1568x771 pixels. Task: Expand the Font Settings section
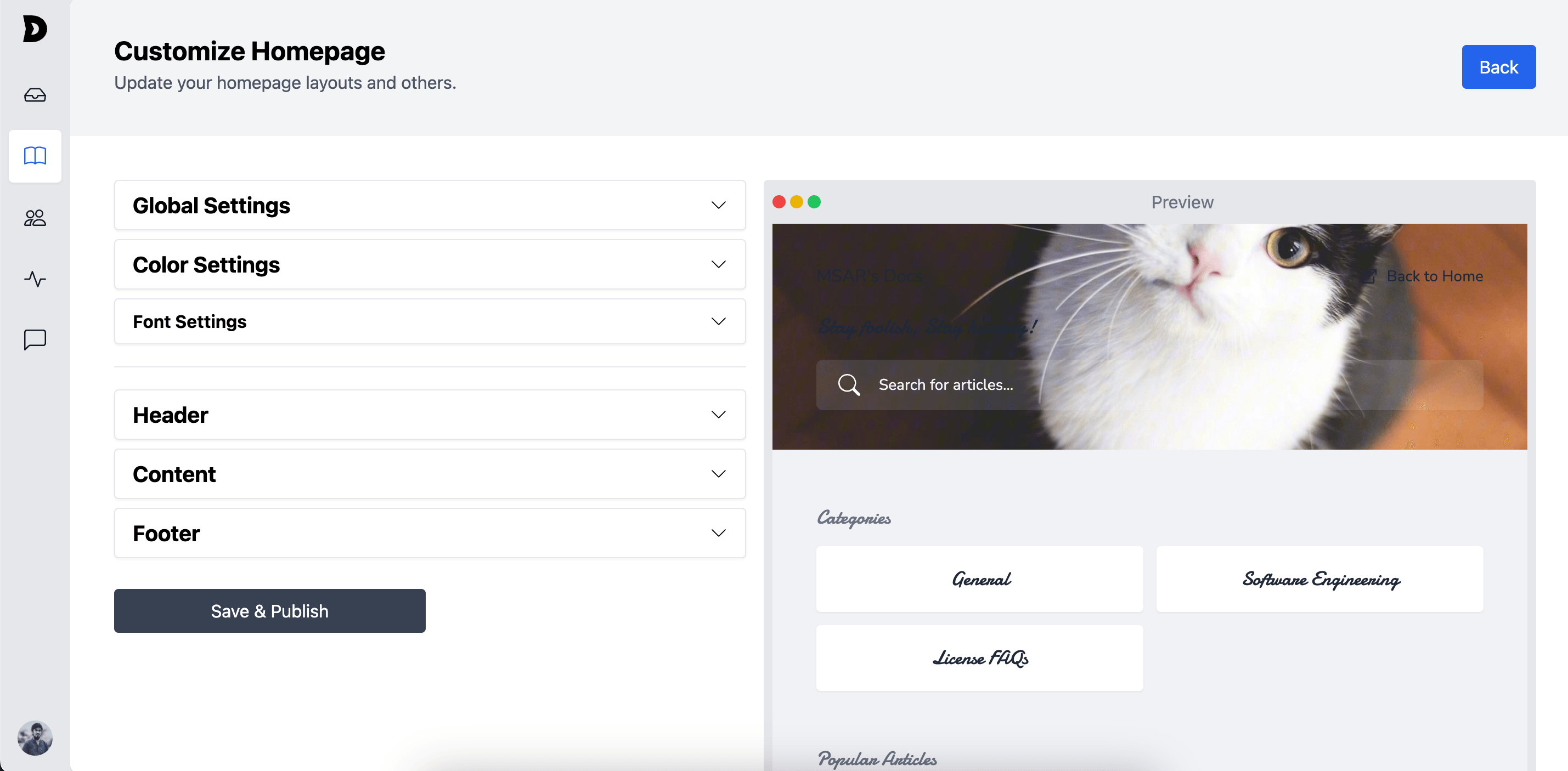tap(430, 321)
